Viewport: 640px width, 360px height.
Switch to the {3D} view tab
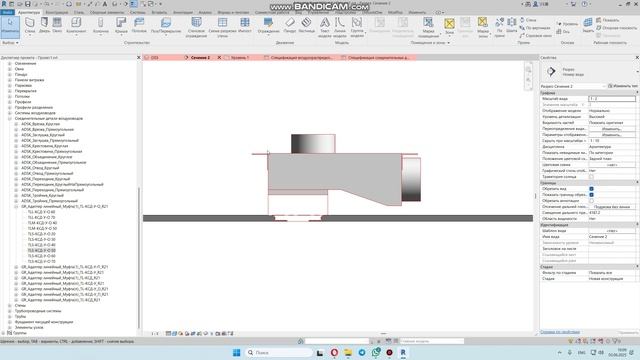pyautogui.click(x=155, y=58)
